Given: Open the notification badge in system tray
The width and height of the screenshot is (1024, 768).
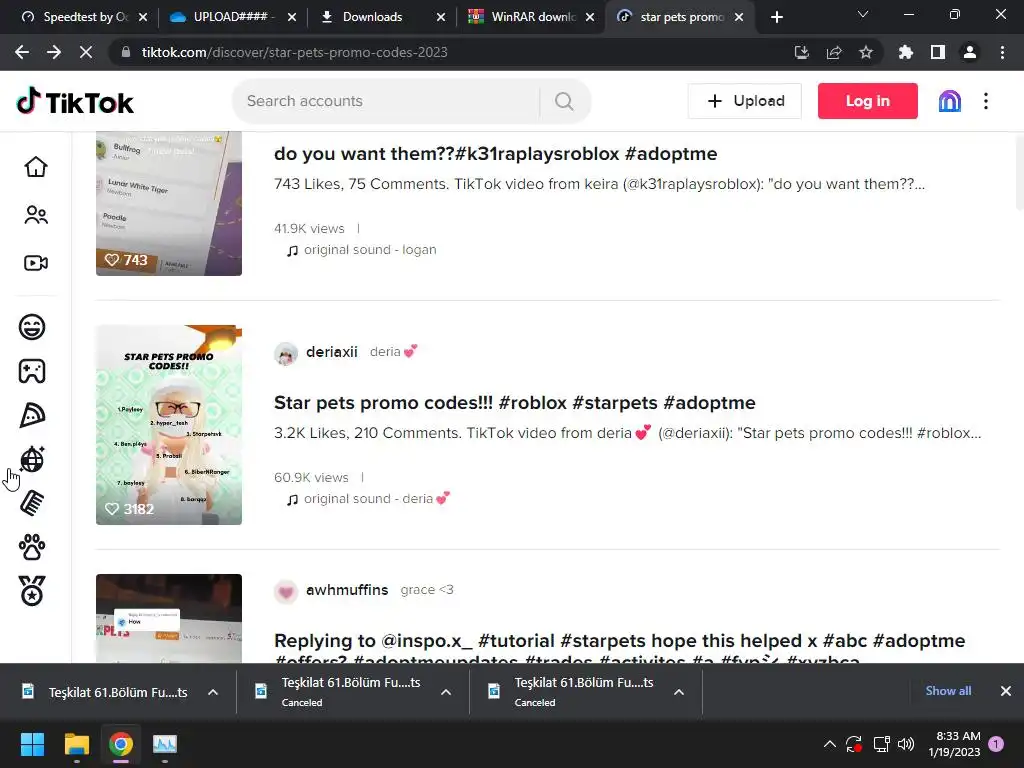Looking at the screenshot, I should [996, 744].
